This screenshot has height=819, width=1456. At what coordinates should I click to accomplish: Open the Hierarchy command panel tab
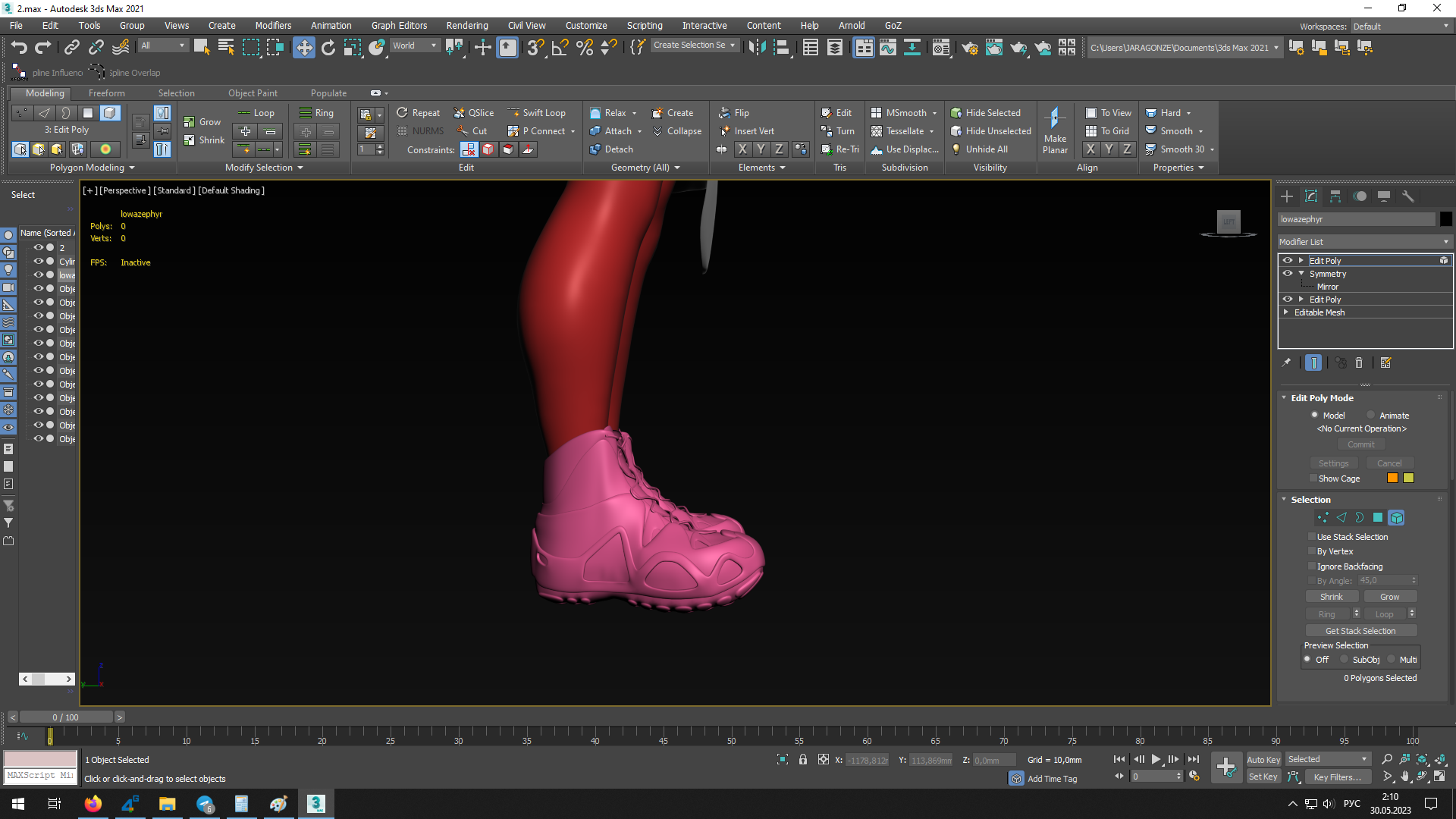click(1335, 196)
